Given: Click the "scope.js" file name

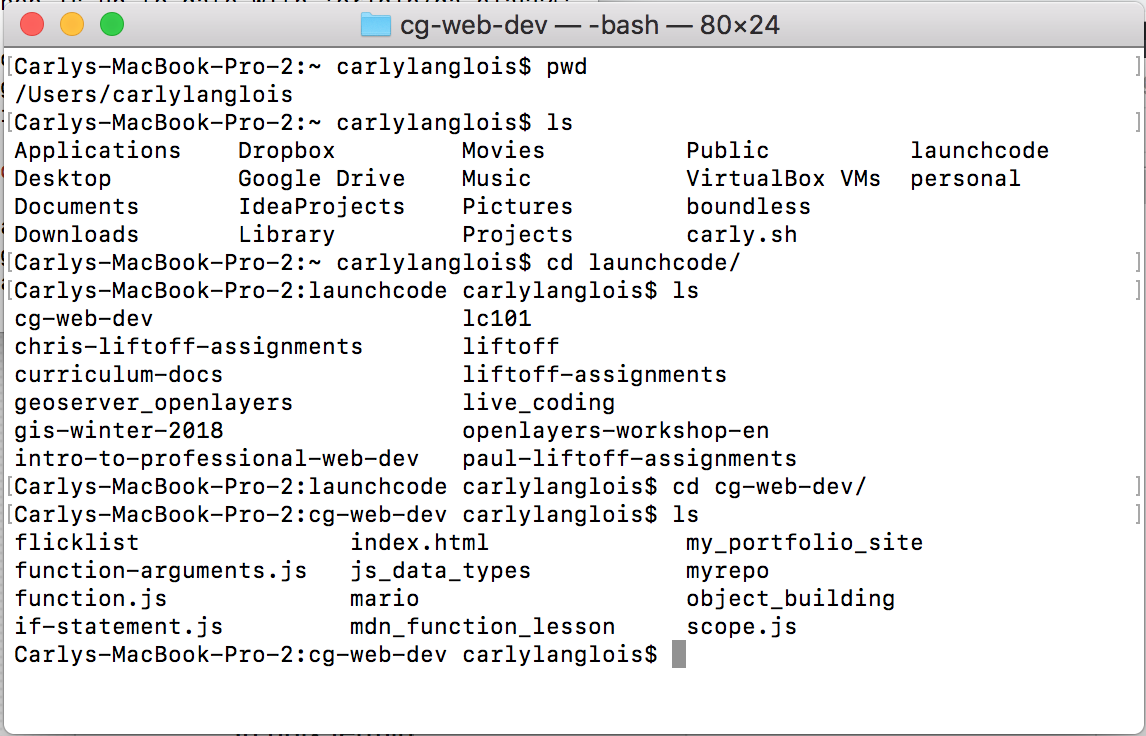Looking at the screenshot, I should pyautogui.click(x=741, y=627).
